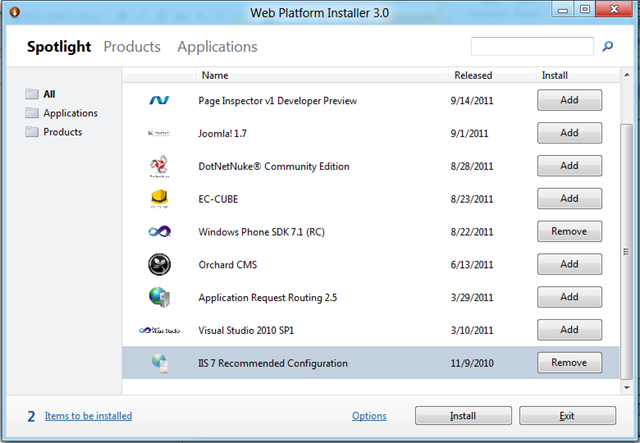Select the EC-CUBE row name
640x443 pixels.
click(x=218, y=199)
